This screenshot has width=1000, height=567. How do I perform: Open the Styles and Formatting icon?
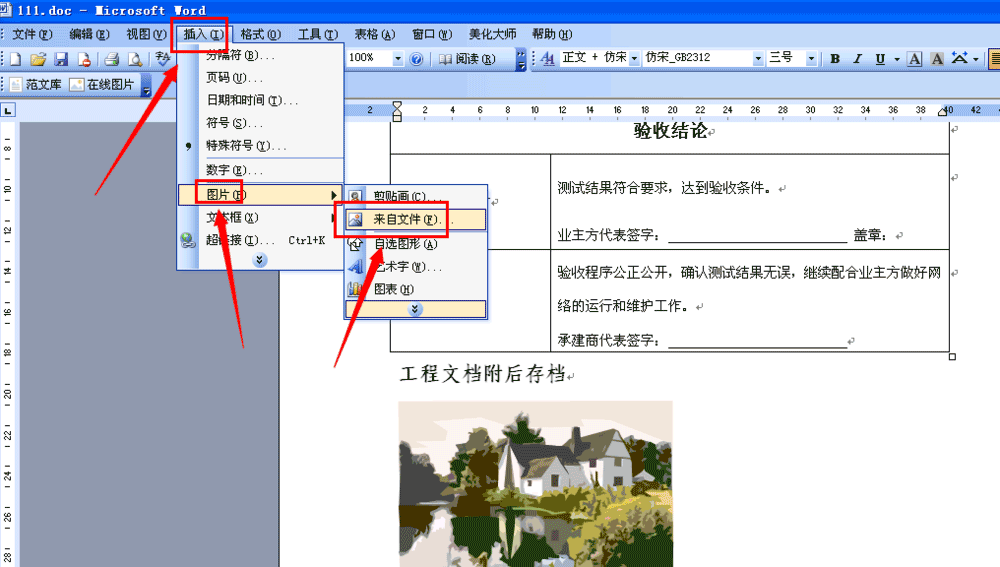pyautogui.click(x=547, y=59)
